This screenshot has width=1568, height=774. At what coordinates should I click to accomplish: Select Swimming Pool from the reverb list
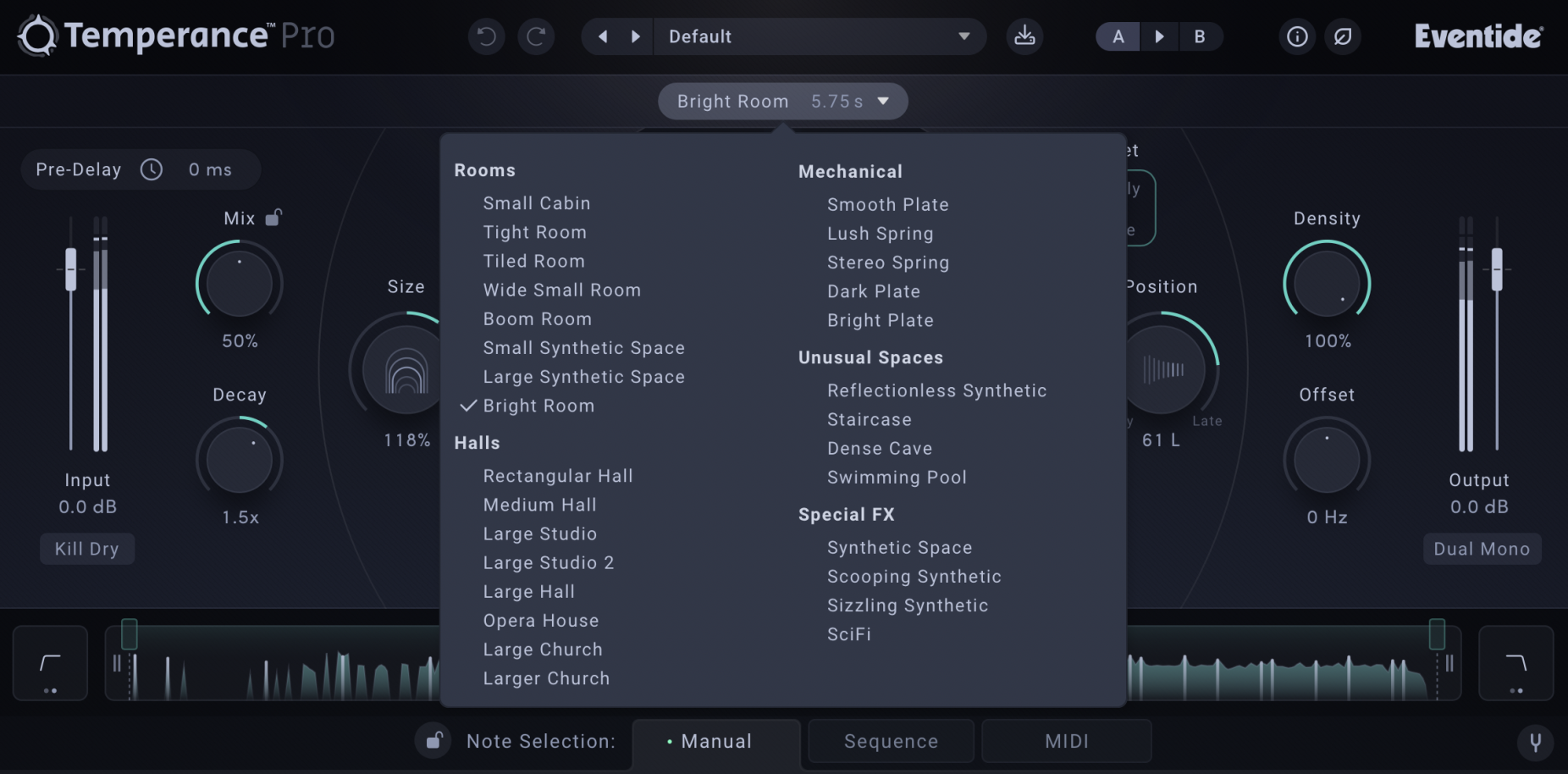pyautogui.click(x=896, y=478)
